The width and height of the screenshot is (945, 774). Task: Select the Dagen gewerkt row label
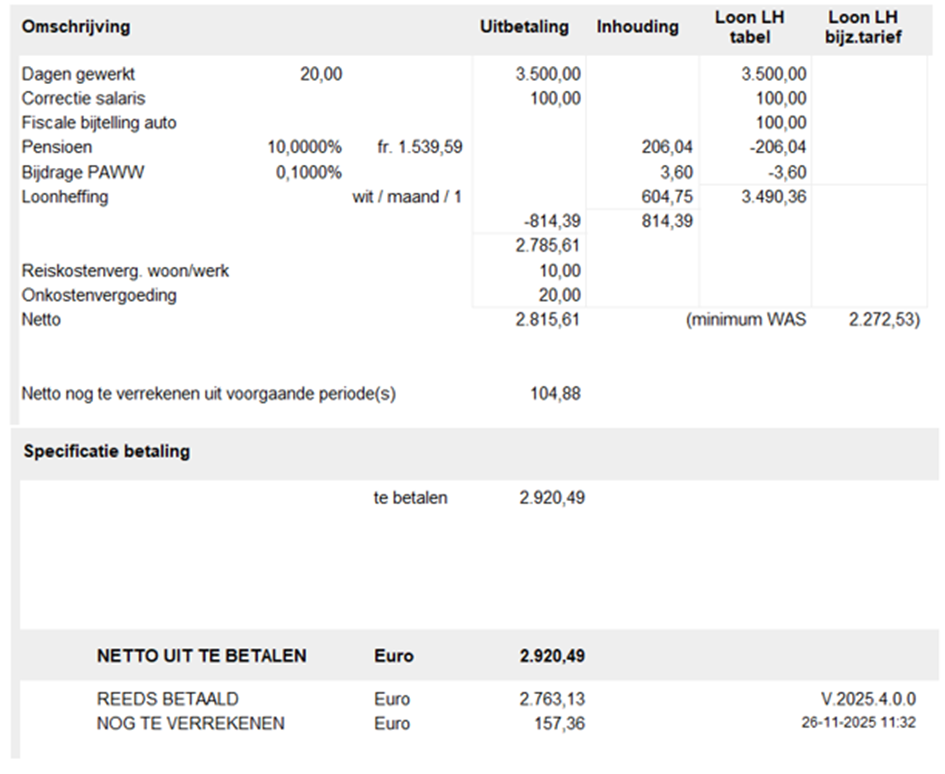pyautogui.click(x=78, y=74)
